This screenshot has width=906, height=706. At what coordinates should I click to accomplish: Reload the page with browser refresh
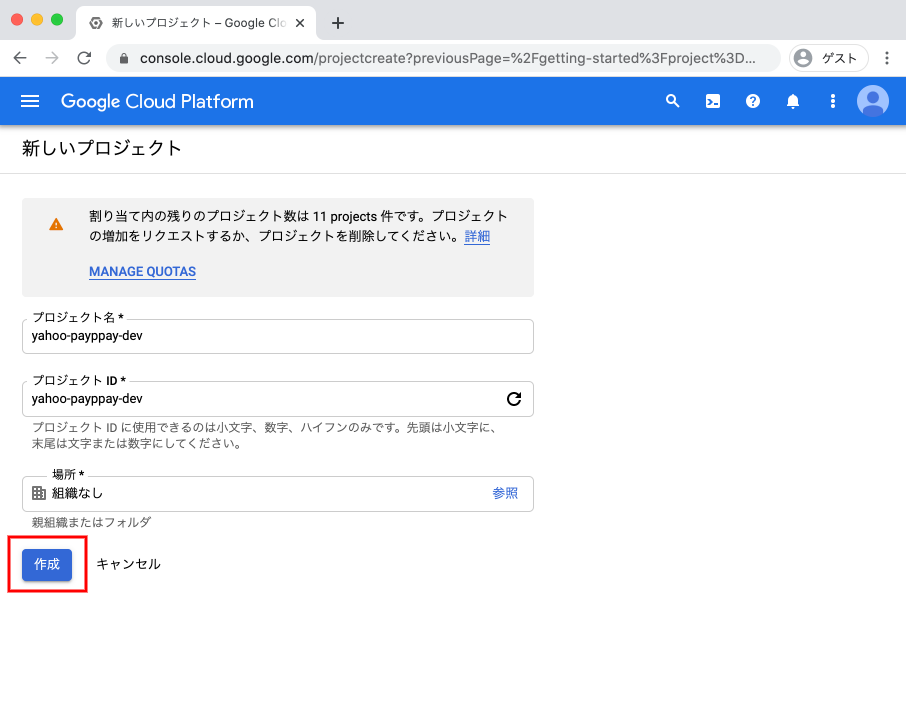pos(84,58)
